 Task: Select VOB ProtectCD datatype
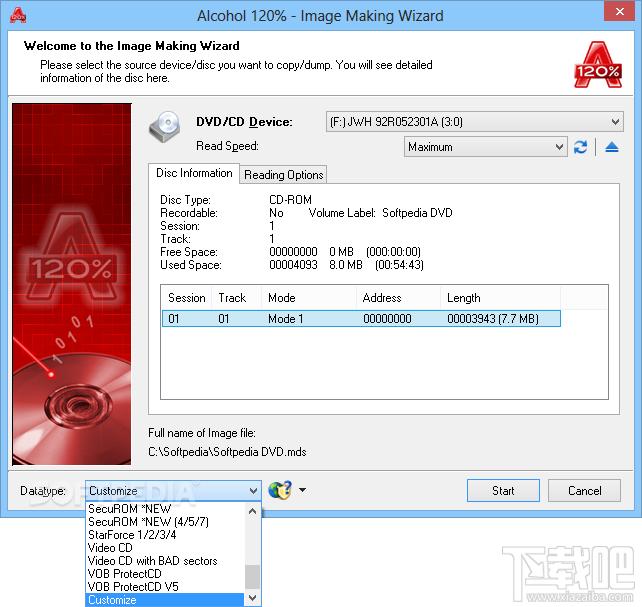165,574
